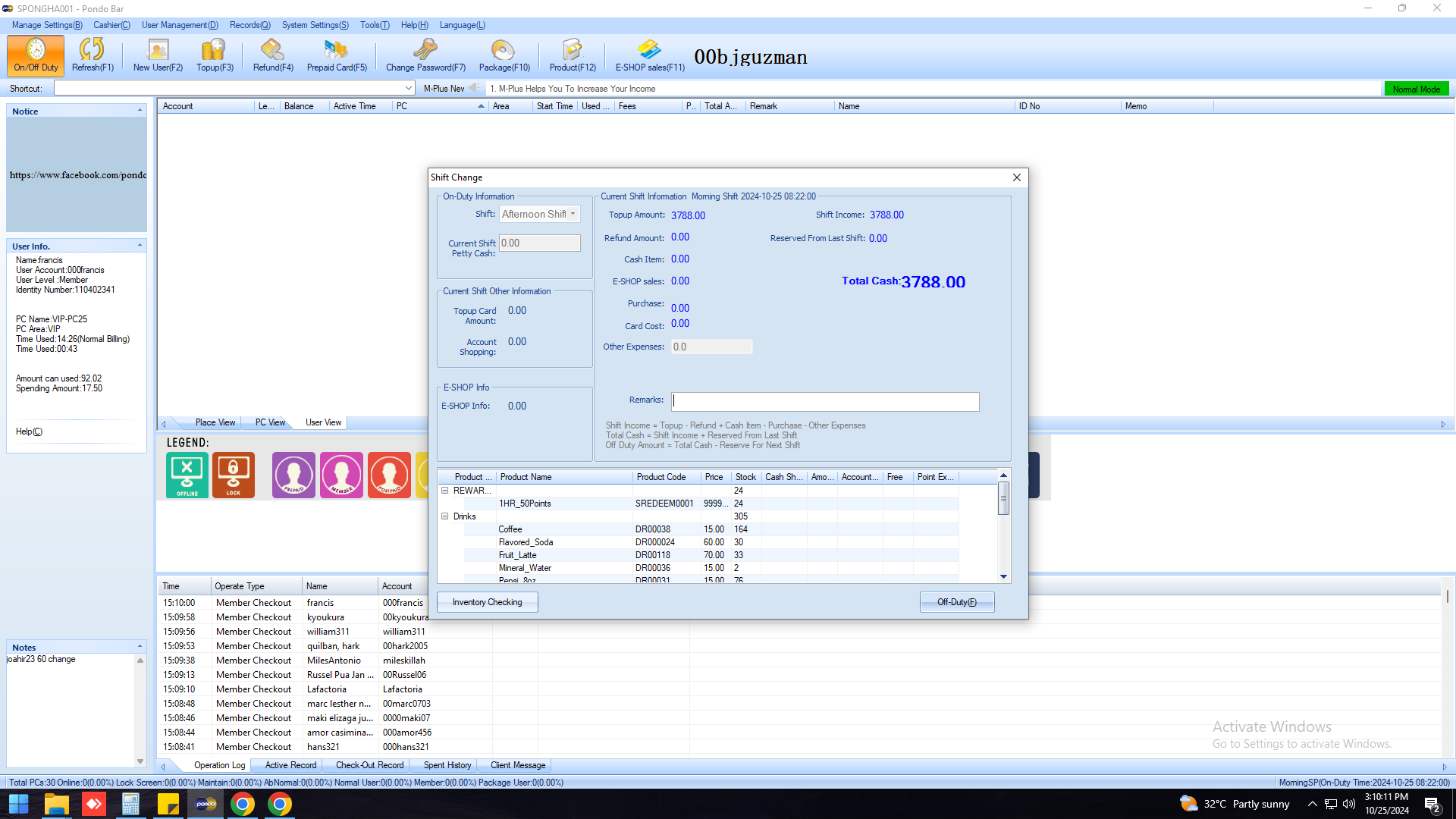Click the Inventory Checking button

coord(487,602)
